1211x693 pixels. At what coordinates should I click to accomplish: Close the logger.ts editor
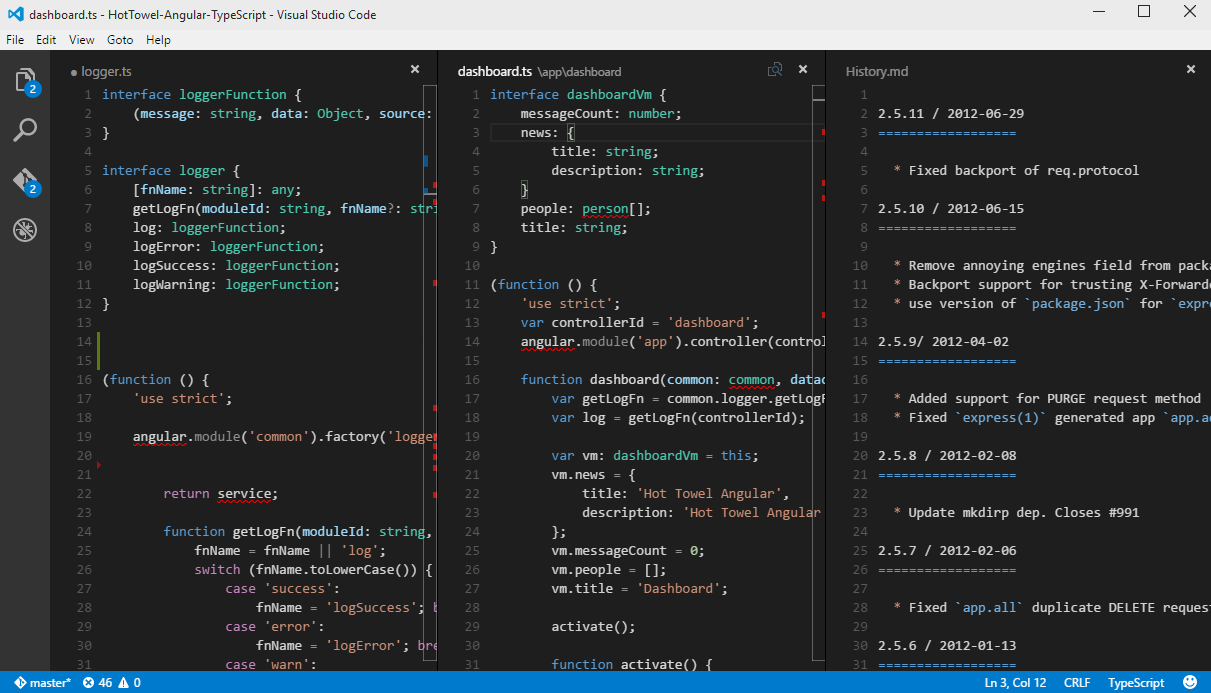415,70
